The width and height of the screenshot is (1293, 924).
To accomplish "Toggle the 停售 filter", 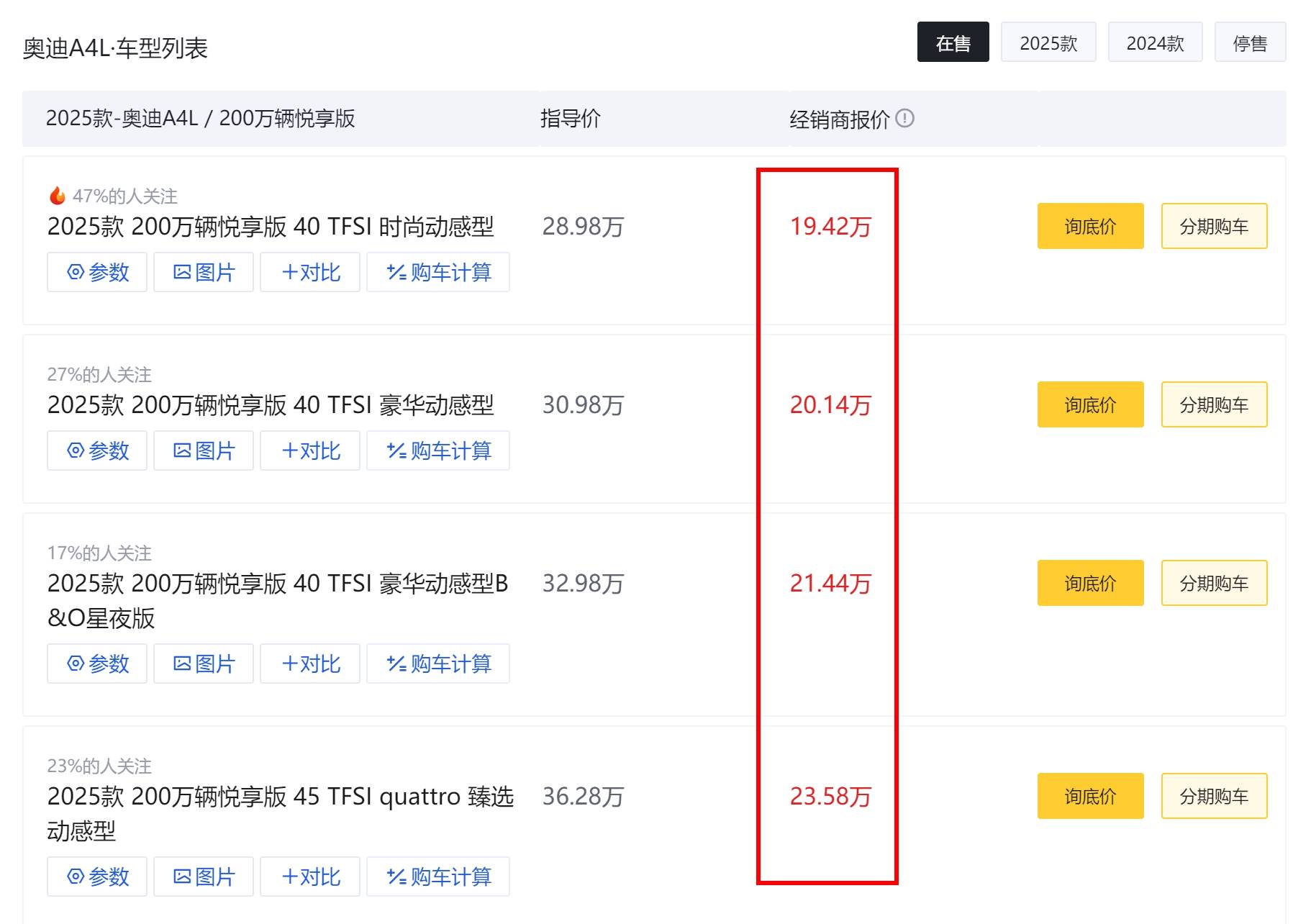I will pyautogui.click(x=1251, y=42).
